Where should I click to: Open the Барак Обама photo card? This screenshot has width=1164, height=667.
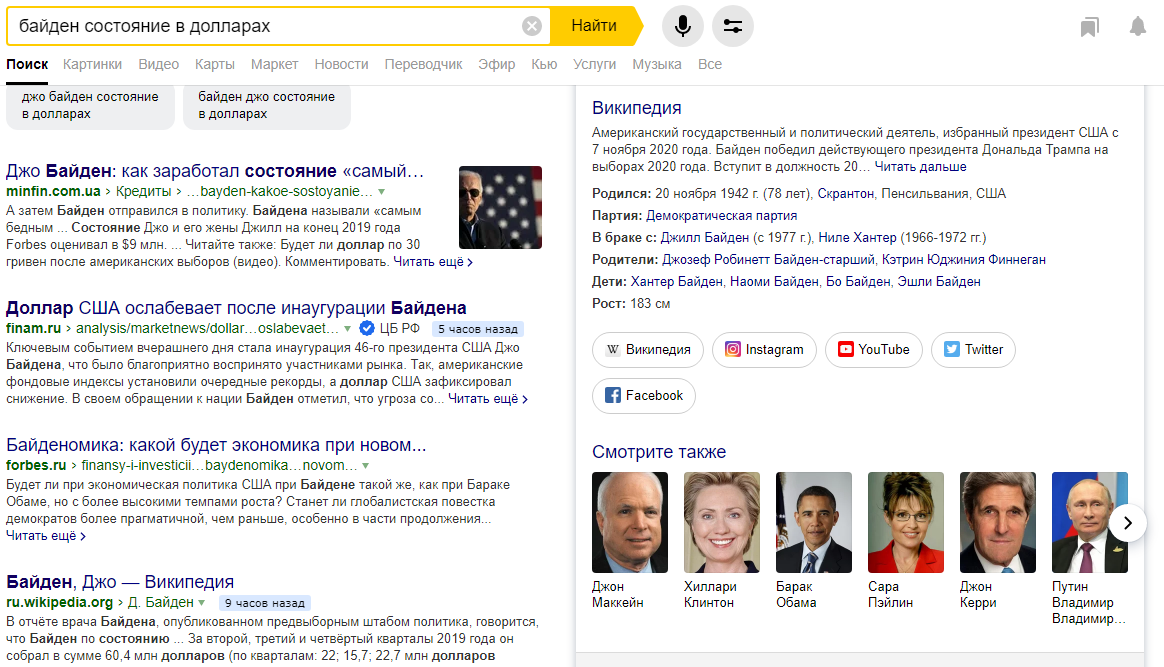(814, 522)
